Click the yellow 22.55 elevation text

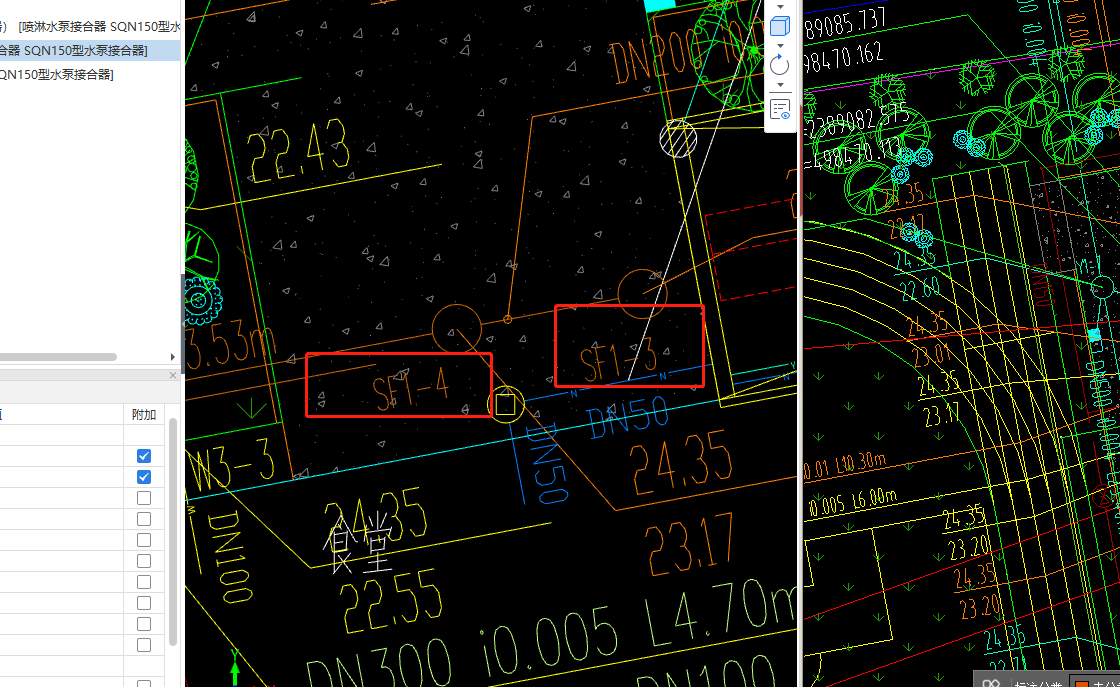point(392,601)
